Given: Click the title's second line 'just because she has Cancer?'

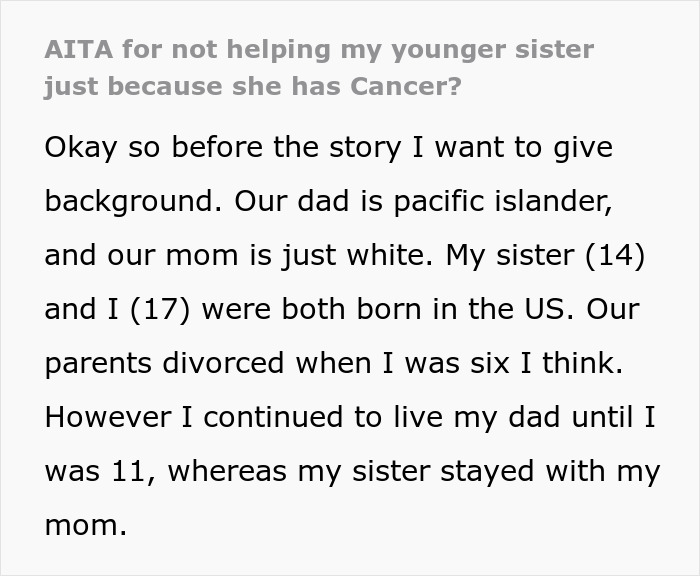Looking at the screenshot, I should [x=252, y=86].
